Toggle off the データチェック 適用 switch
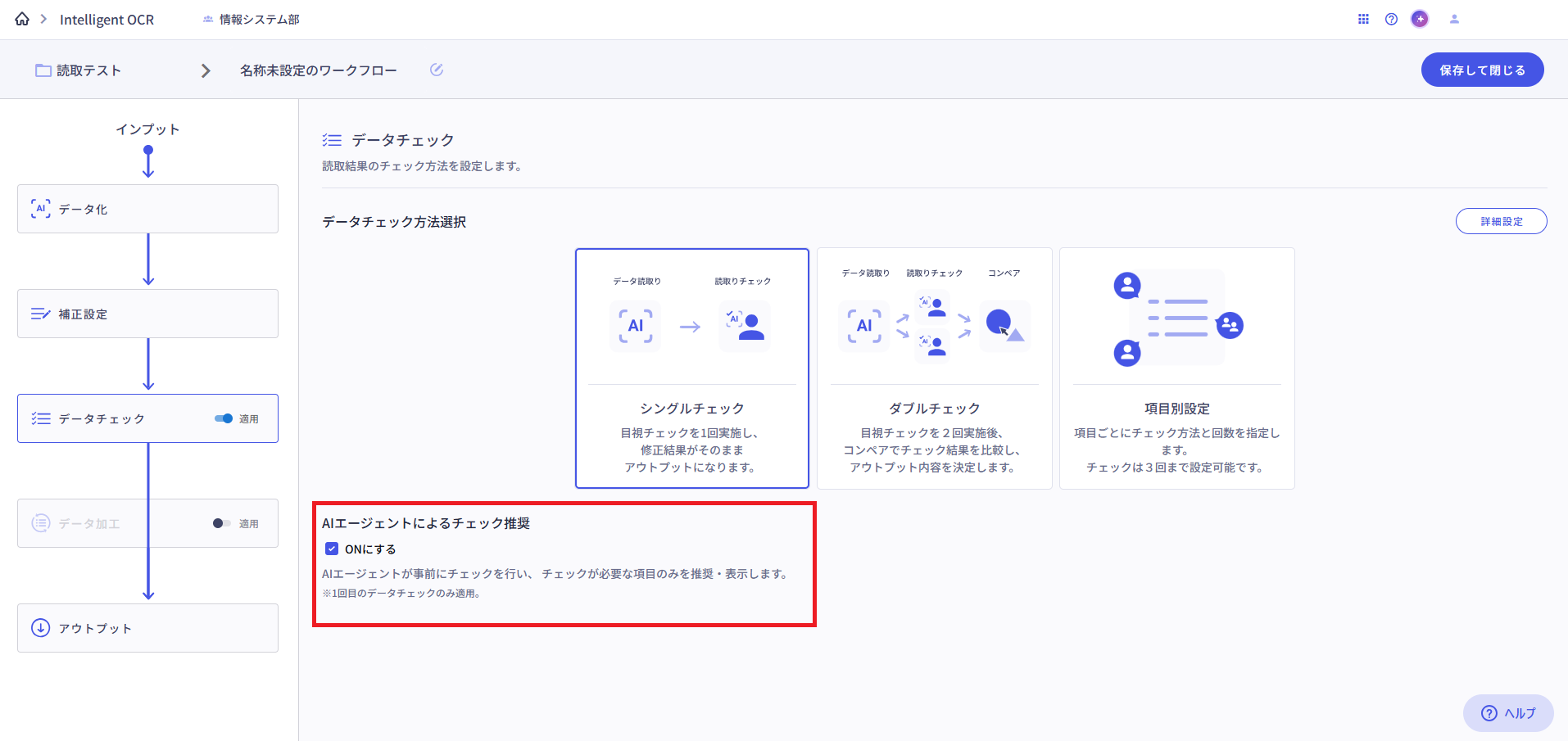 coord(223,418)
